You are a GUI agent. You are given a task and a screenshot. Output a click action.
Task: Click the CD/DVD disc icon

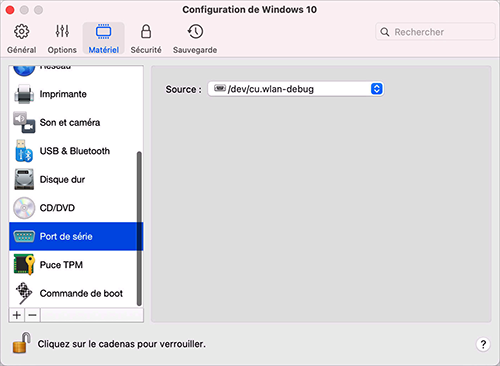[24, 208]
